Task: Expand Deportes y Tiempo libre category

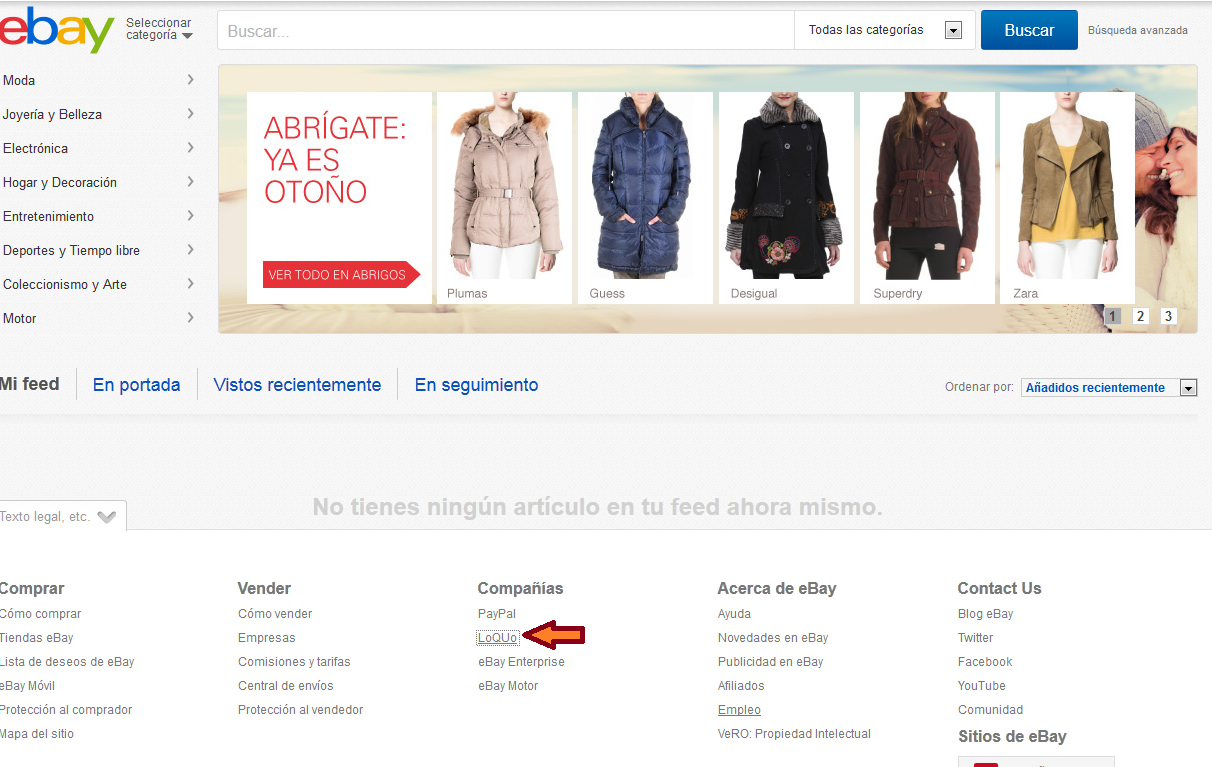Action: coord(98,250)
